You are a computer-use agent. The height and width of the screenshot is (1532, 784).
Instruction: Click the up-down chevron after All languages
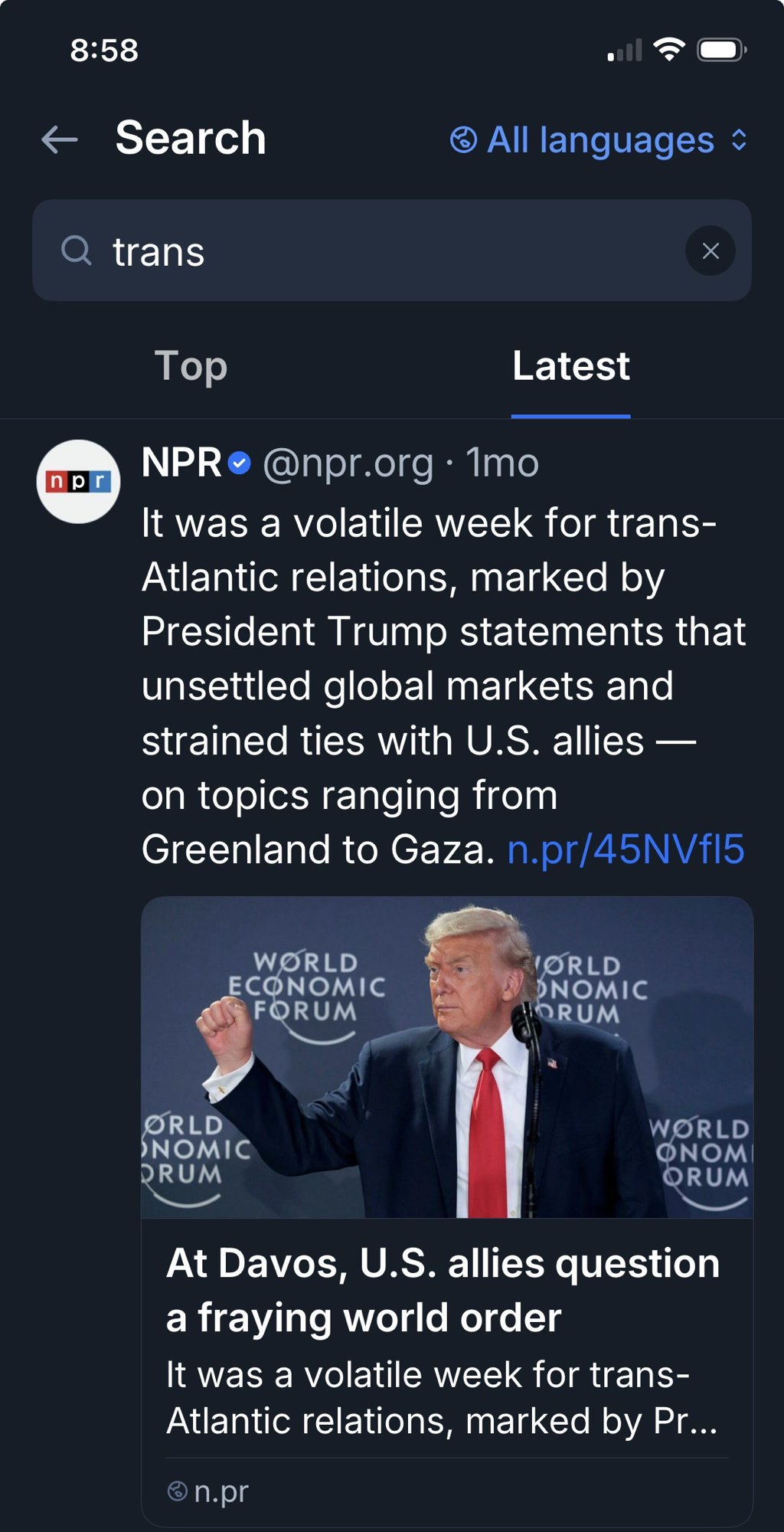pyautogui.click(x=739, y=140)
